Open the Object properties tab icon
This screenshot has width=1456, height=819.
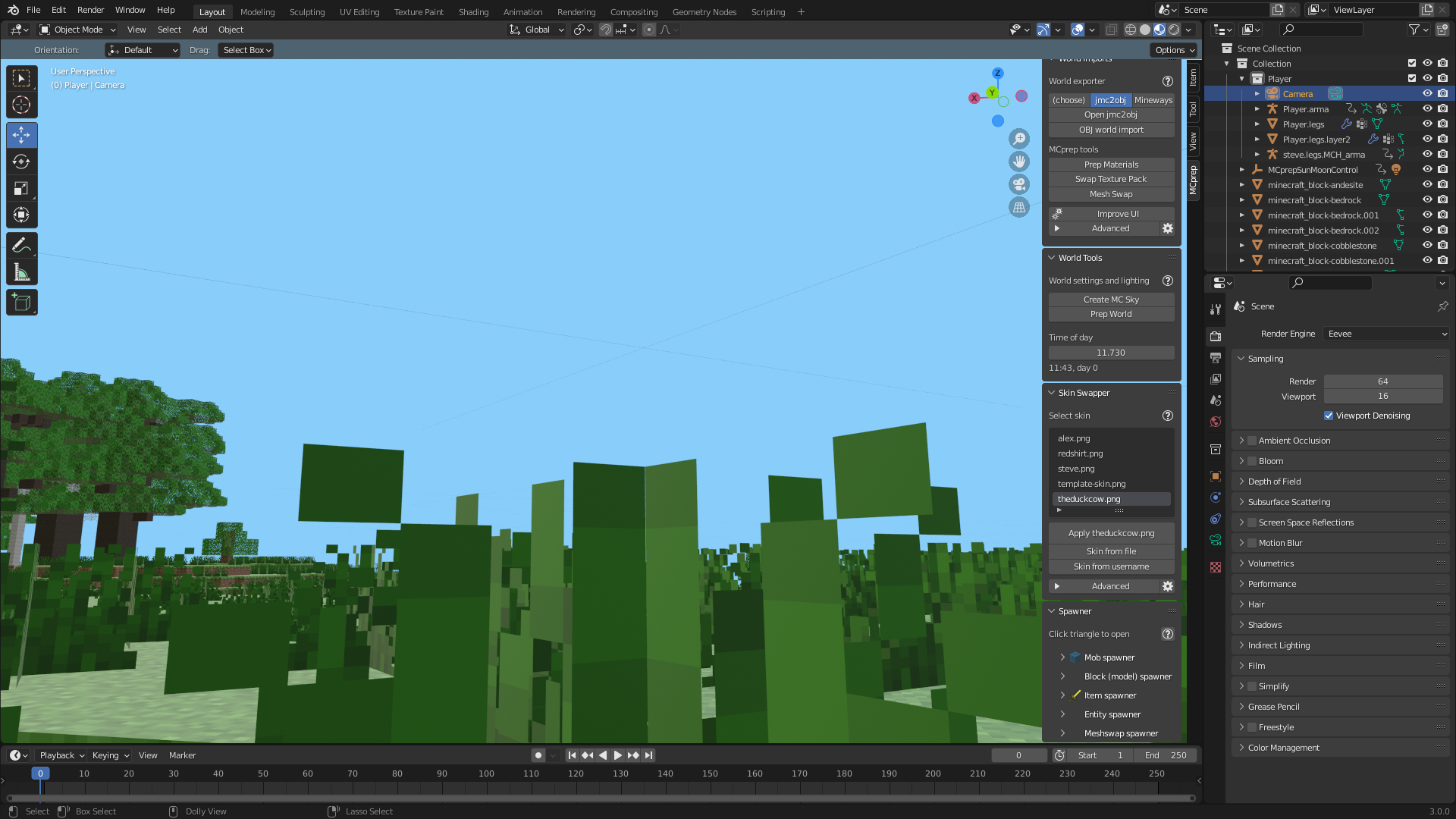pyautogui.click(x=1216, y=476)
